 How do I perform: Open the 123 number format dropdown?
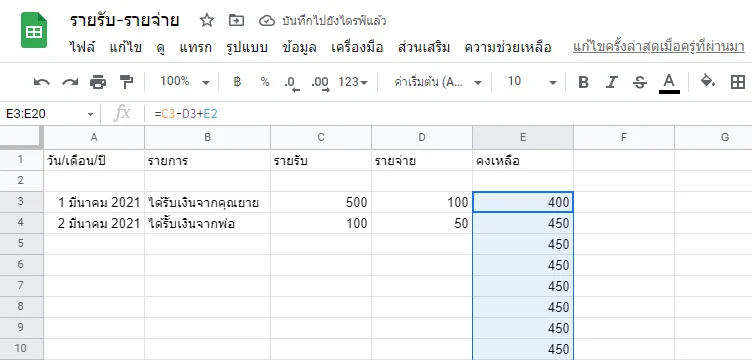tap(352, 82)
